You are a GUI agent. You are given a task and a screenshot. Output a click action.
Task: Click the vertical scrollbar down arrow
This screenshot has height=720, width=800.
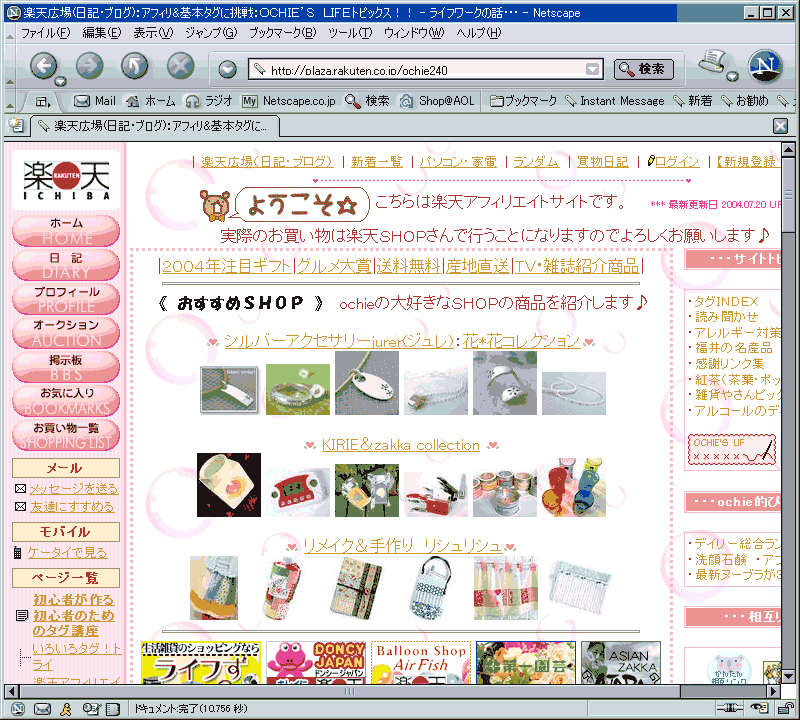click(x=788, y=676)
